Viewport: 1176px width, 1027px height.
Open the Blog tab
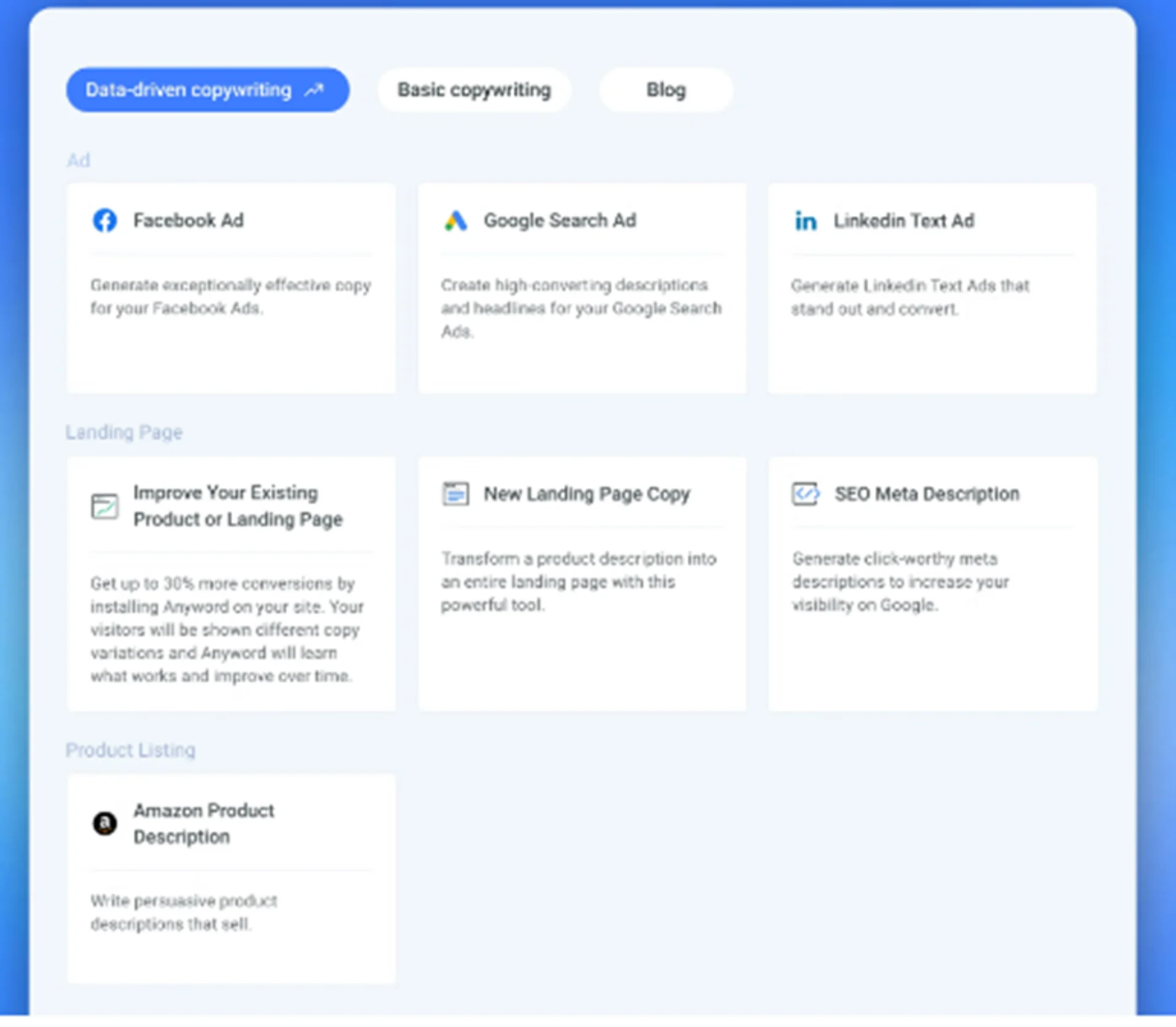666,90
